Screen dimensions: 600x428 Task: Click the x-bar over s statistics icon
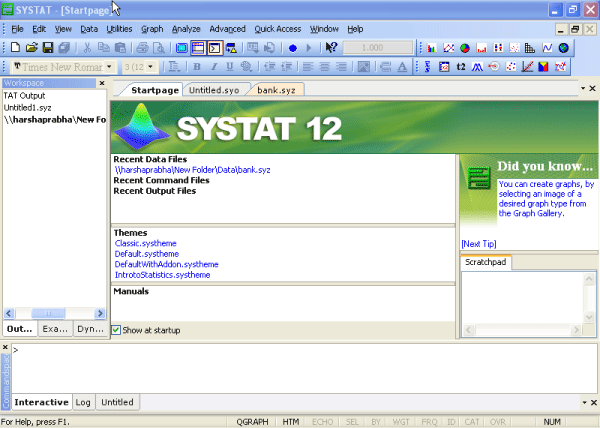(x=427, y=67)
